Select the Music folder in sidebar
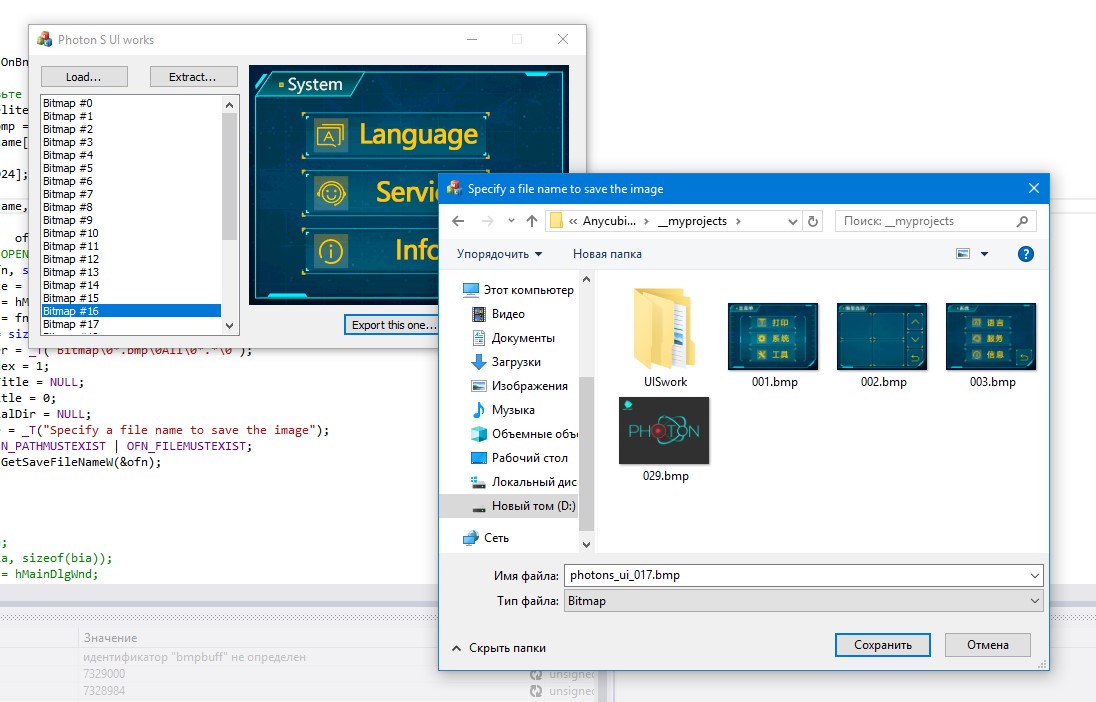 (514, 410)
